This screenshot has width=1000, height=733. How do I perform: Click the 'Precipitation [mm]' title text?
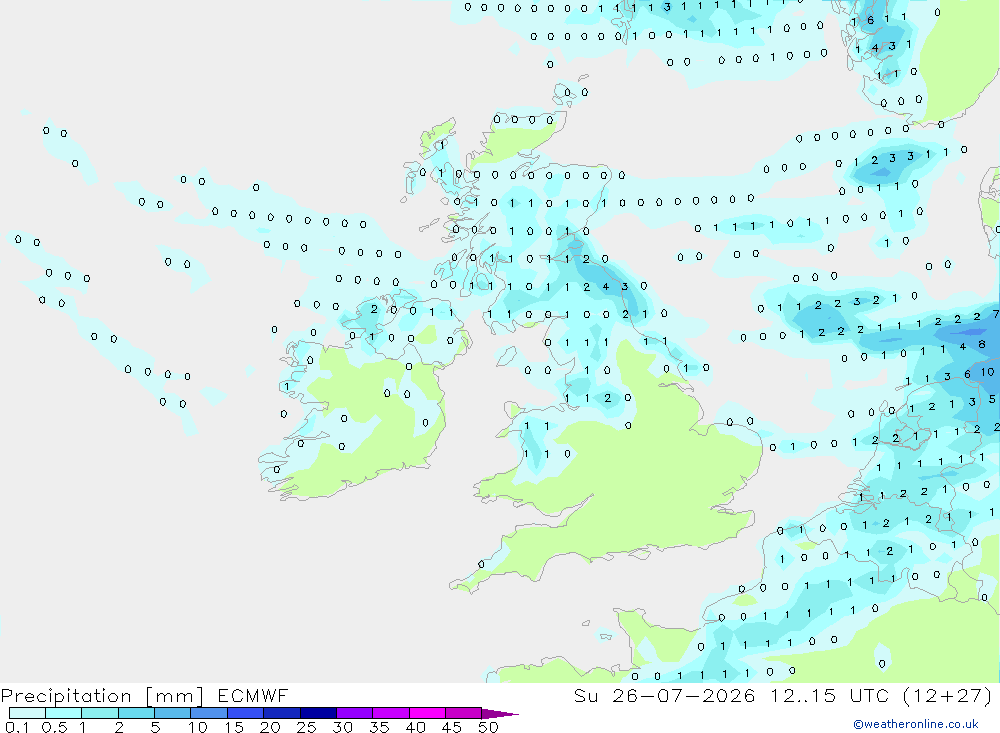103,695
